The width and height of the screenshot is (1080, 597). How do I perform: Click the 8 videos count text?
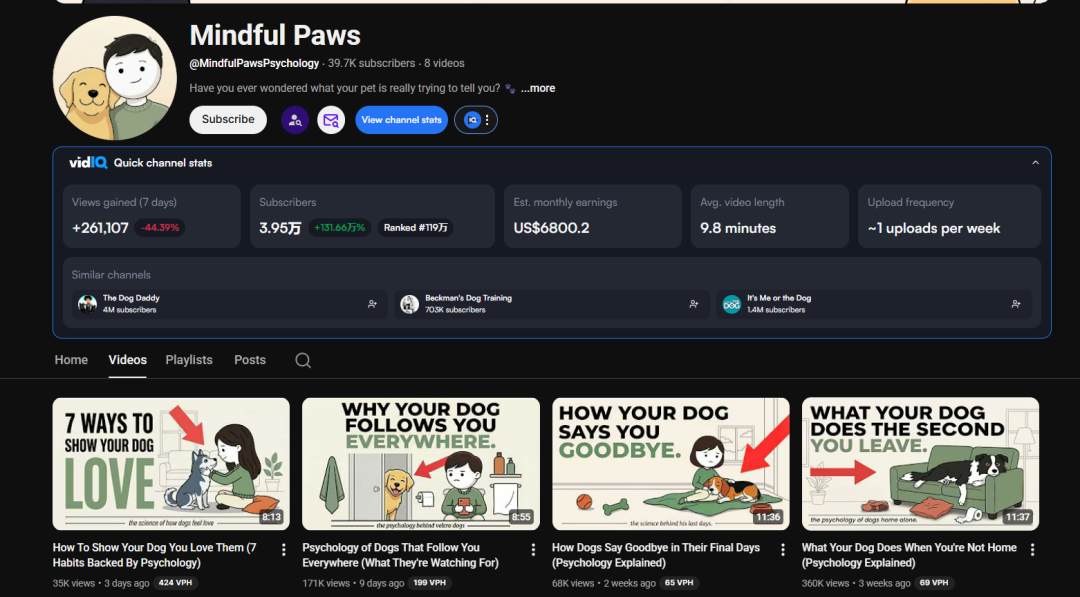tap(444, 63)
